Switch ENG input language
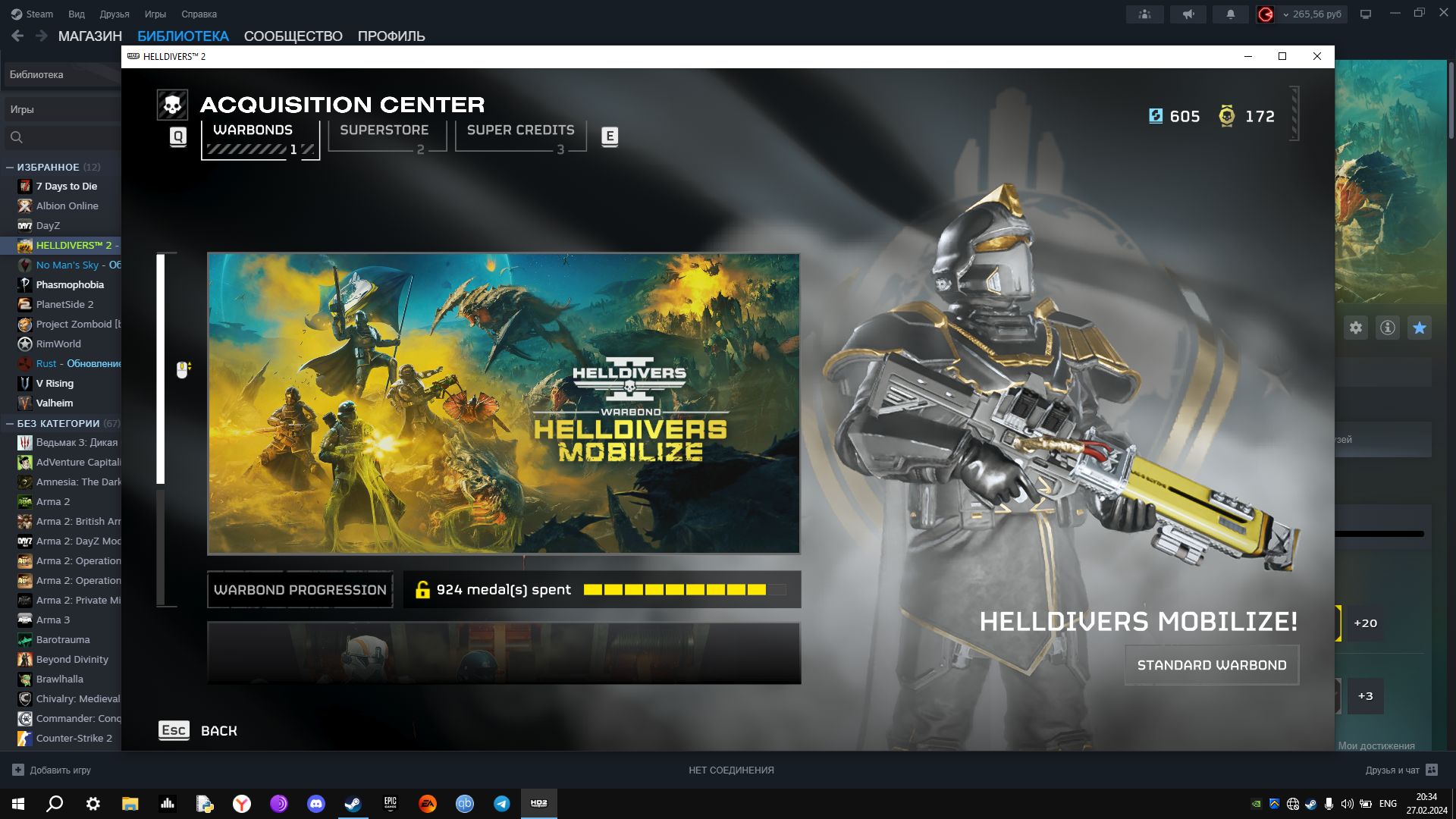Image resolution: width=1456 pixels, height=819 pixels. [x=1388, y=804]
